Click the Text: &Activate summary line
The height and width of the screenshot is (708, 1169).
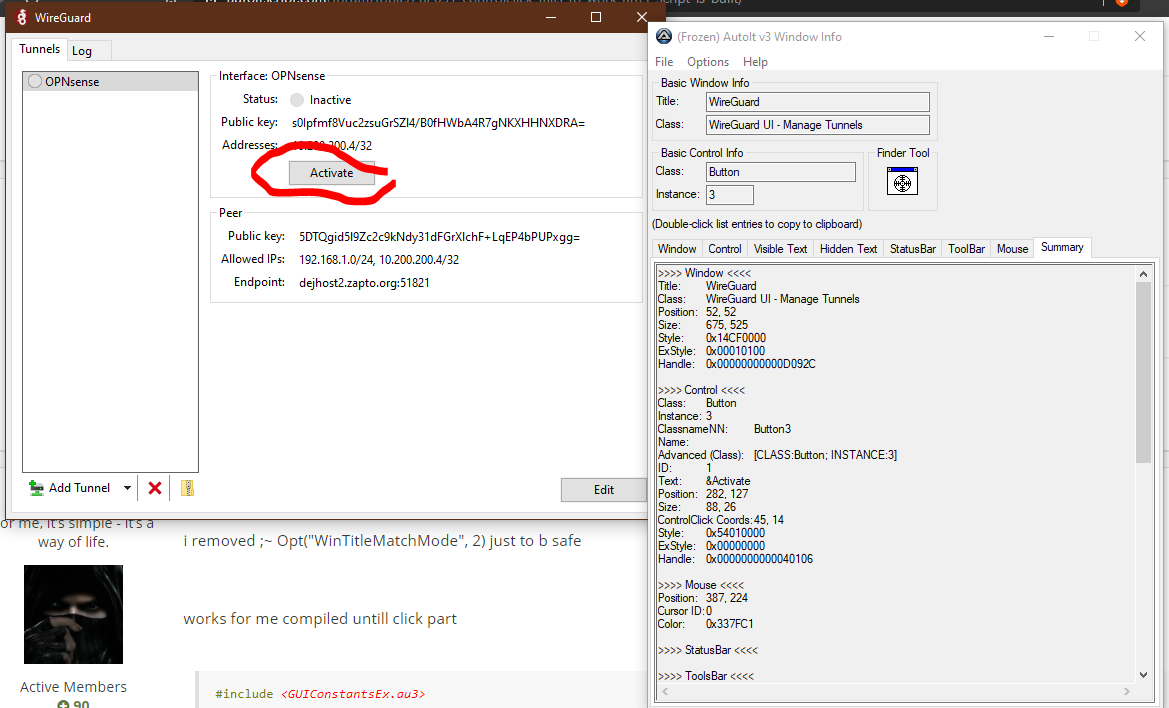point(704,481)
